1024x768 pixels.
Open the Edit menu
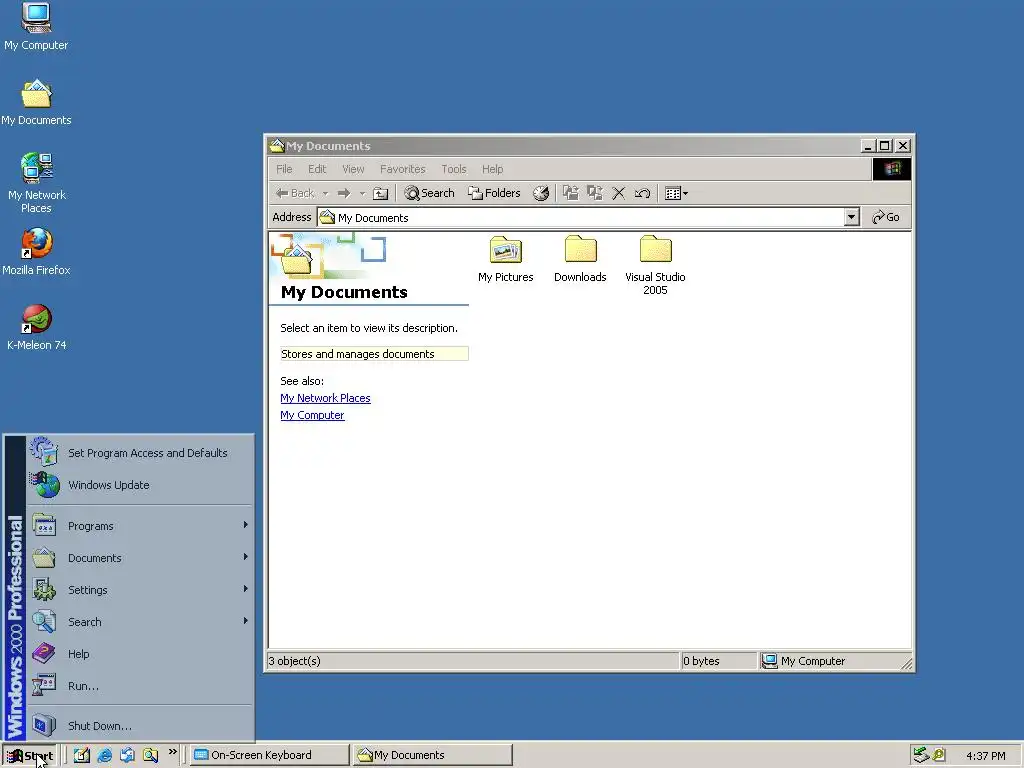317,169
